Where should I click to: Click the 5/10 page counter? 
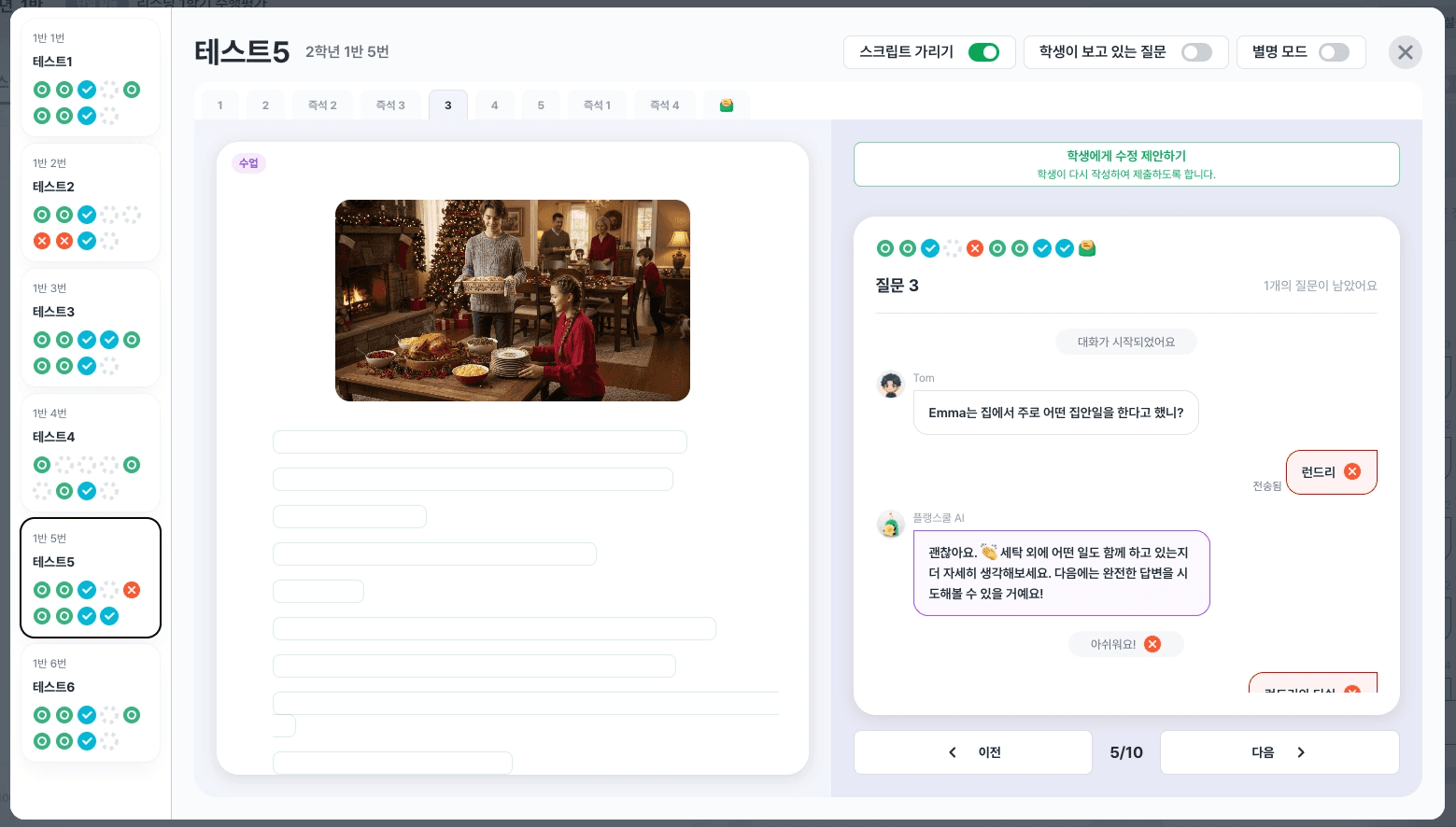point(1126,752)
